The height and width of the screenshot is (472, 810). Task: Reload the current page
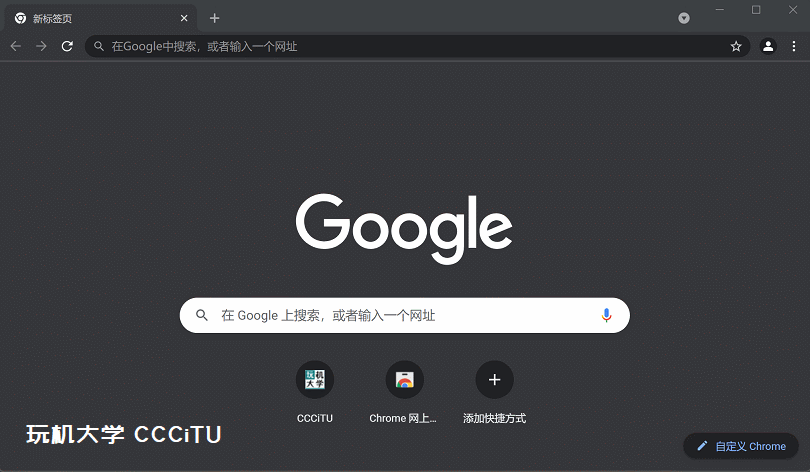point(67,46)
